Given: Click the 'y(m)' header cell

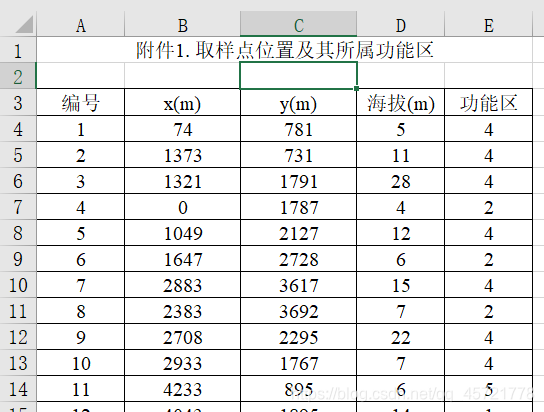Looking at the screenshot, I should [298, 102].
